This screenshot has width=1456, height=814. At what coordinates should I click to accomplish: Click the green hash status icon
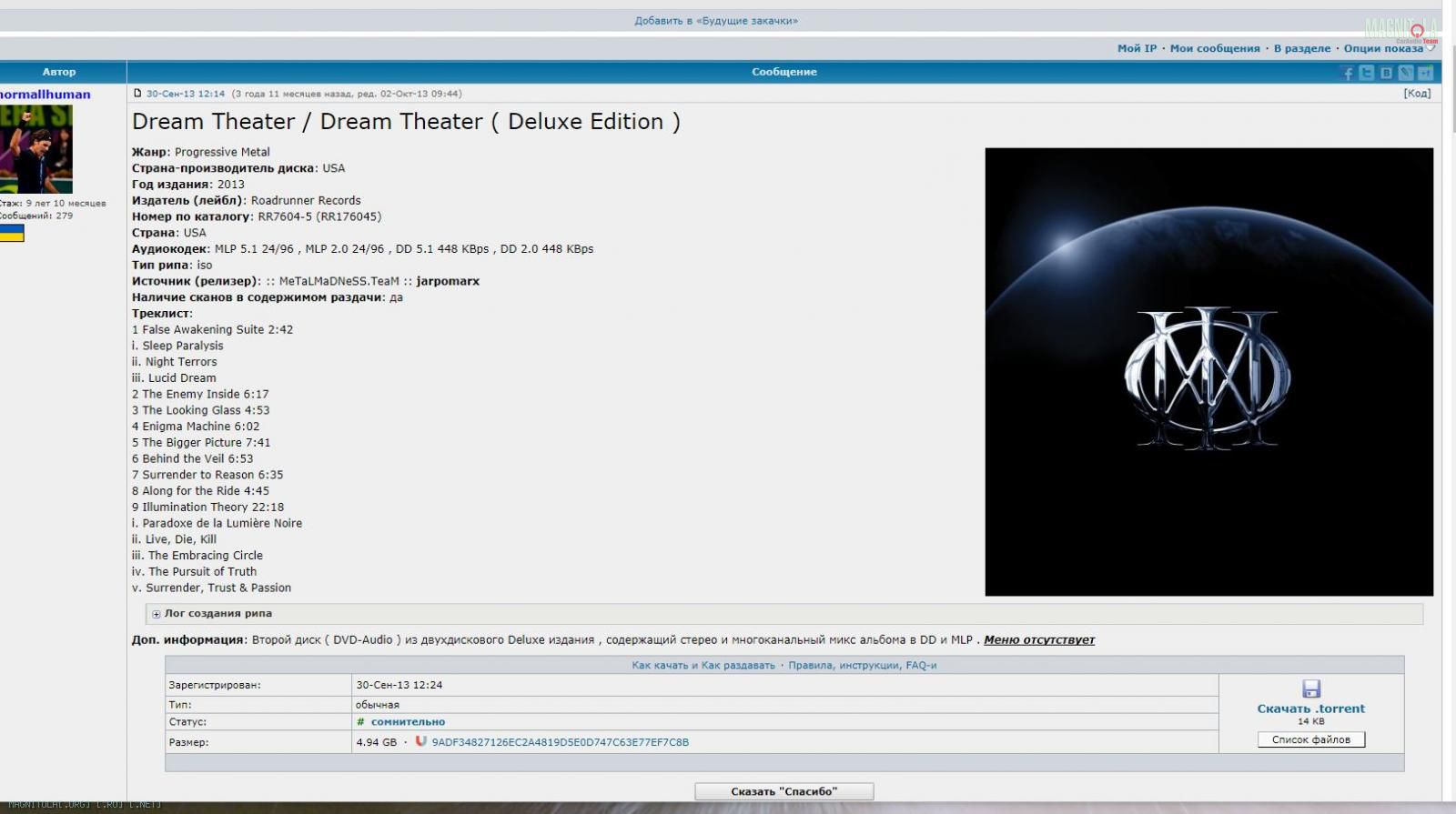[360, 722]
